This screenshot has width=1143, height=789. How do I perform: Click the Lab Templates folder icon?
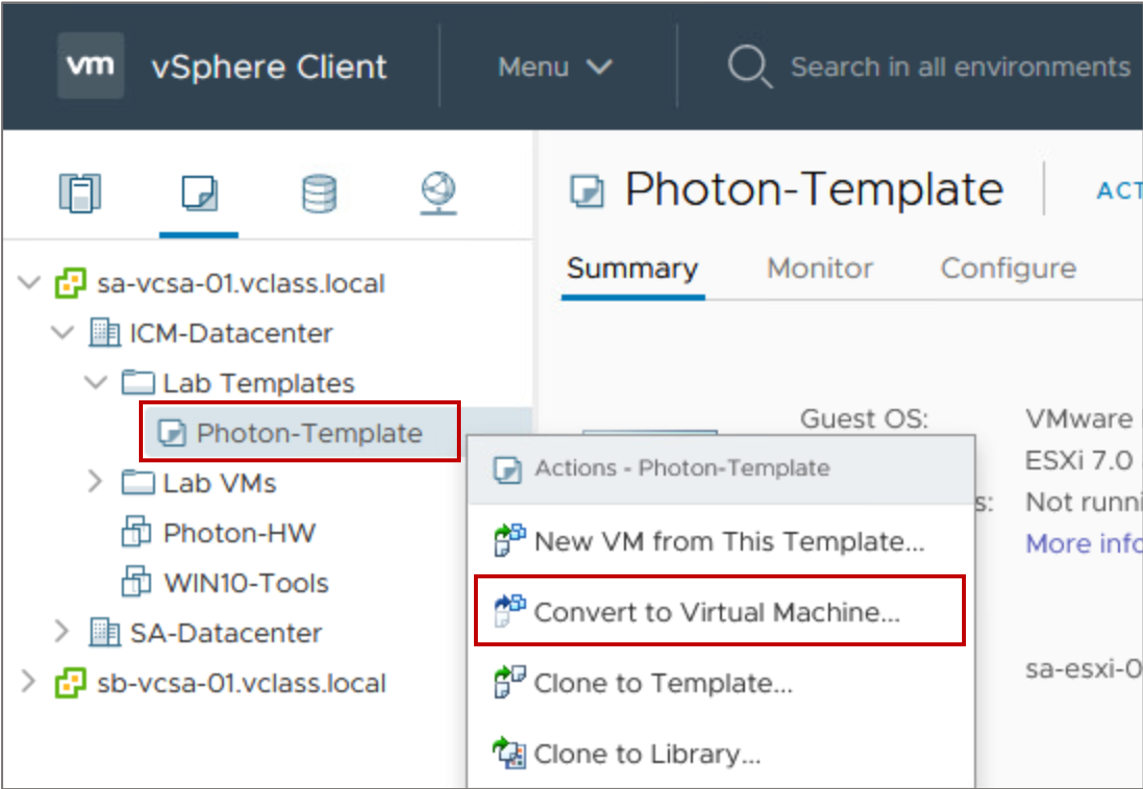138,383
